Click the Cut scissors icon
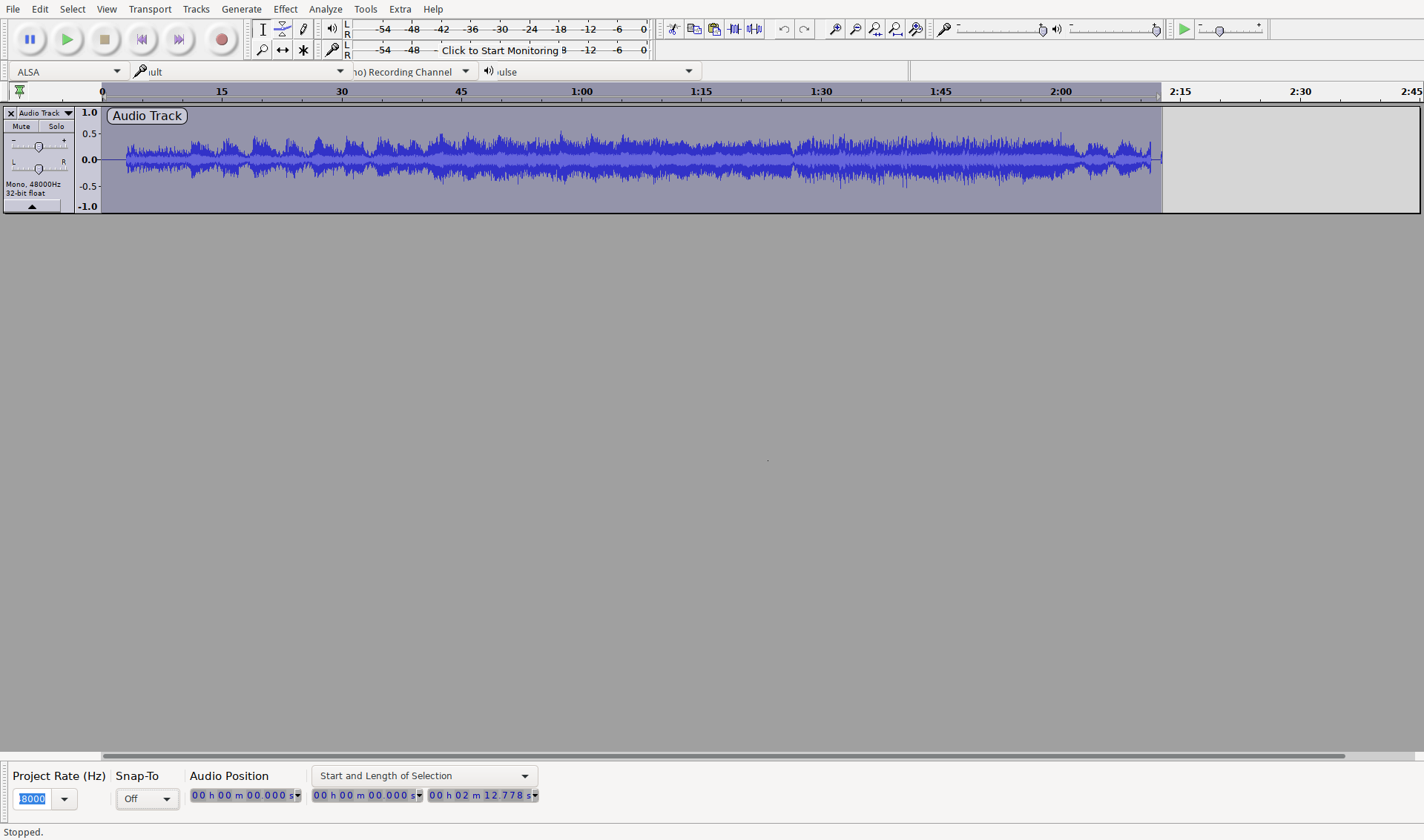 coord(673,30)
